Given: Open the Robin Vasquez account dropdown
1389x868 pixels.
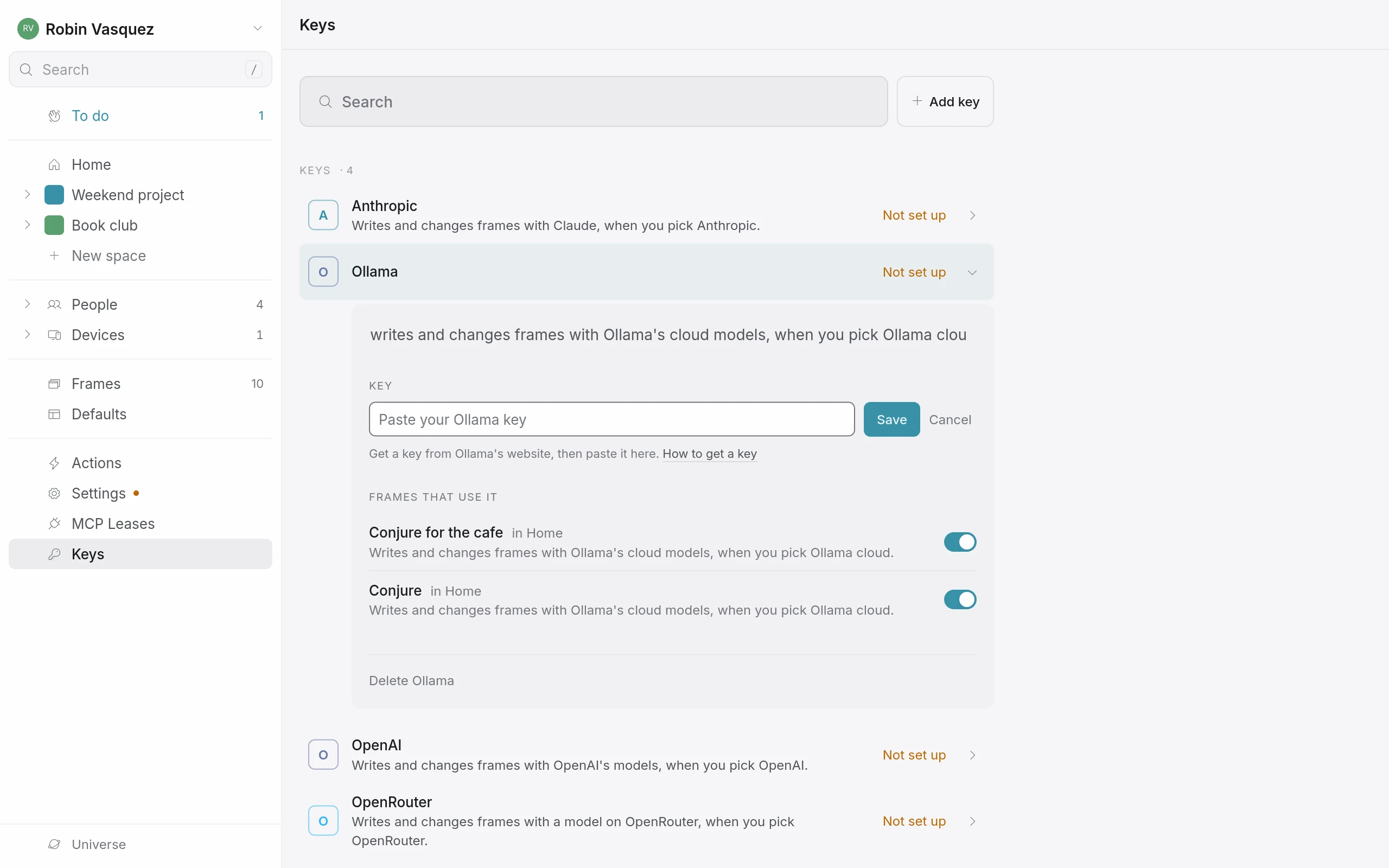Looking at the screenshot, I should point(258,28).
